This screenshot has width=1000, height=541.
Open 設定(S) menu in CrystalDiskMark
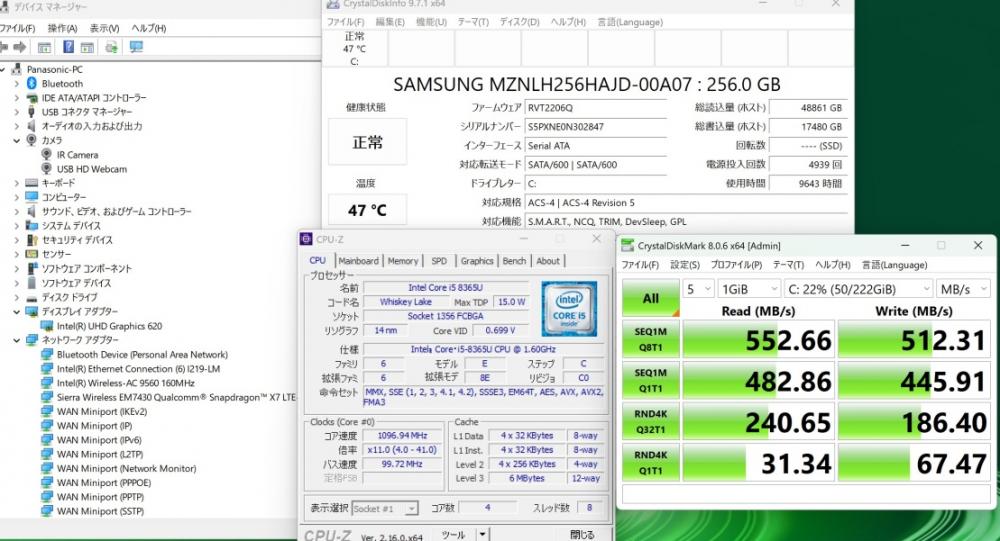point(684,265)
